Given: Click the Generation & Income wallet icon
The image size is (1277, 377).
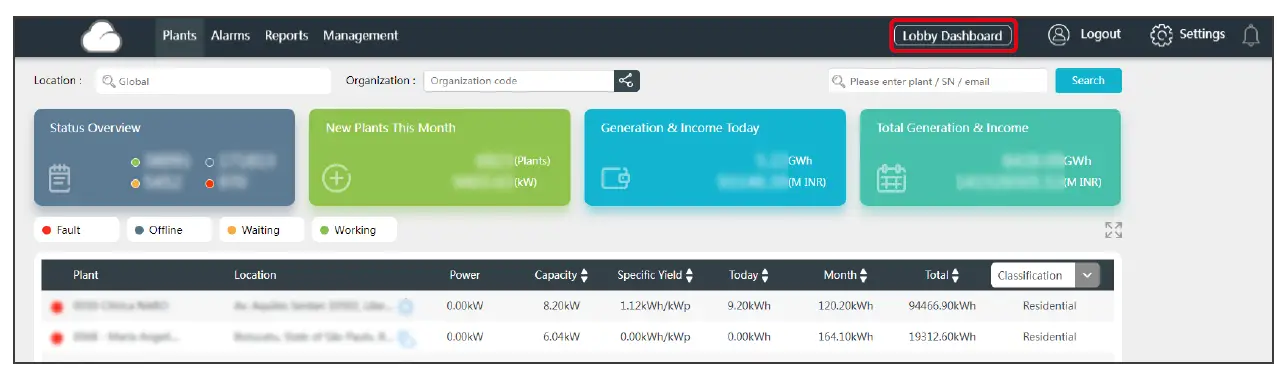Looking at the screenshot, I should pos(615,179).
